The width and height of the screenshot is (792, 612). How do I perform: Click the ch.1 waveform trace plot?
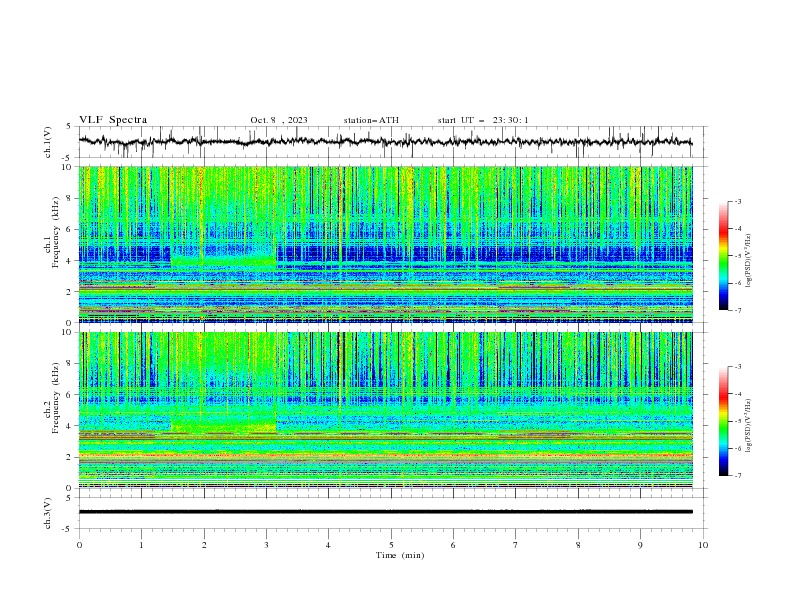[386, 142]
